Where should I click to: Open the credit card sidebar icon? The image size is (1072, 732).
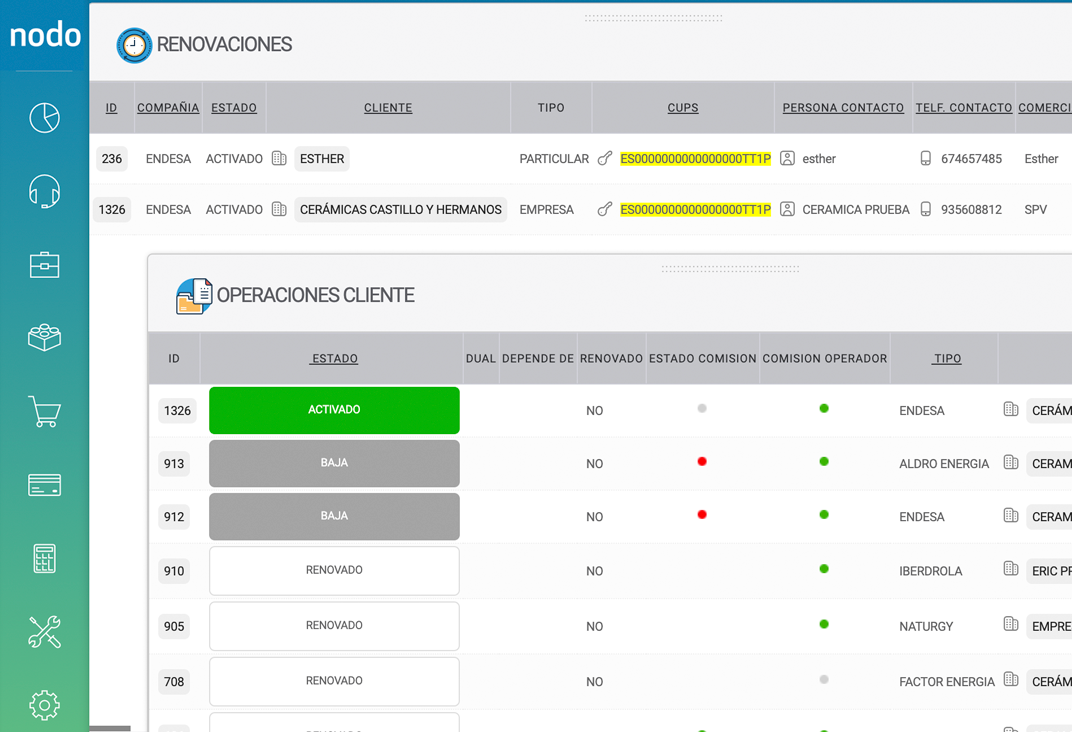click(x=44, y=485)
